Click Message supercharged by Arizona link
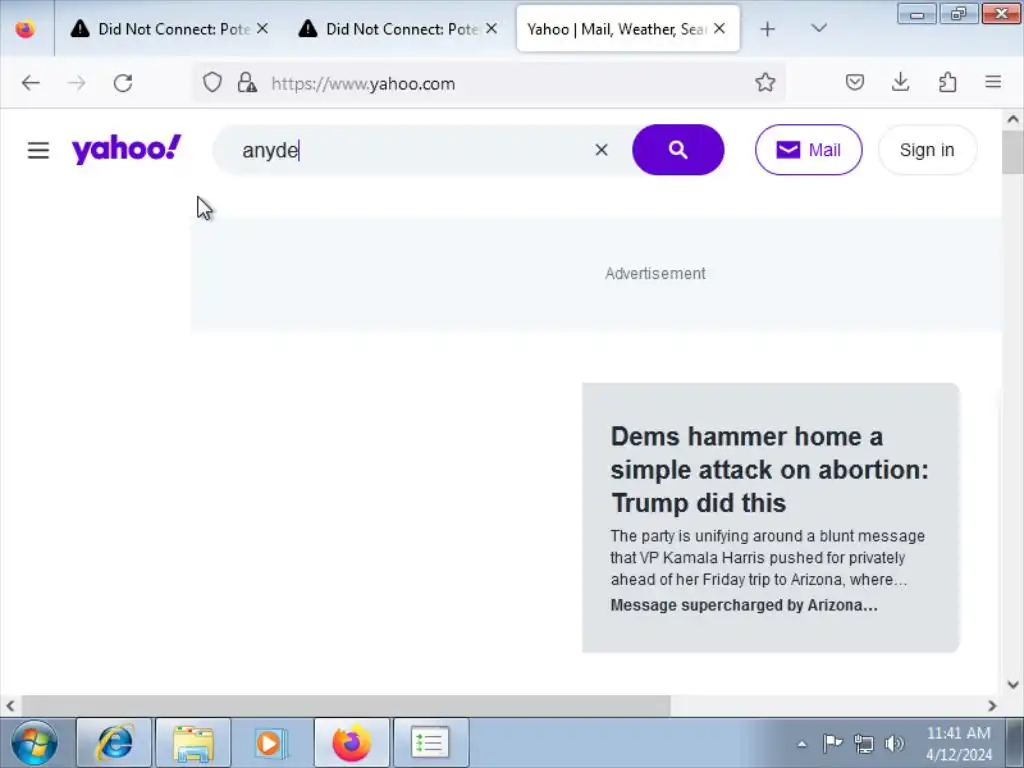This screenshot has width=1024, height=768. pos(744,605)
